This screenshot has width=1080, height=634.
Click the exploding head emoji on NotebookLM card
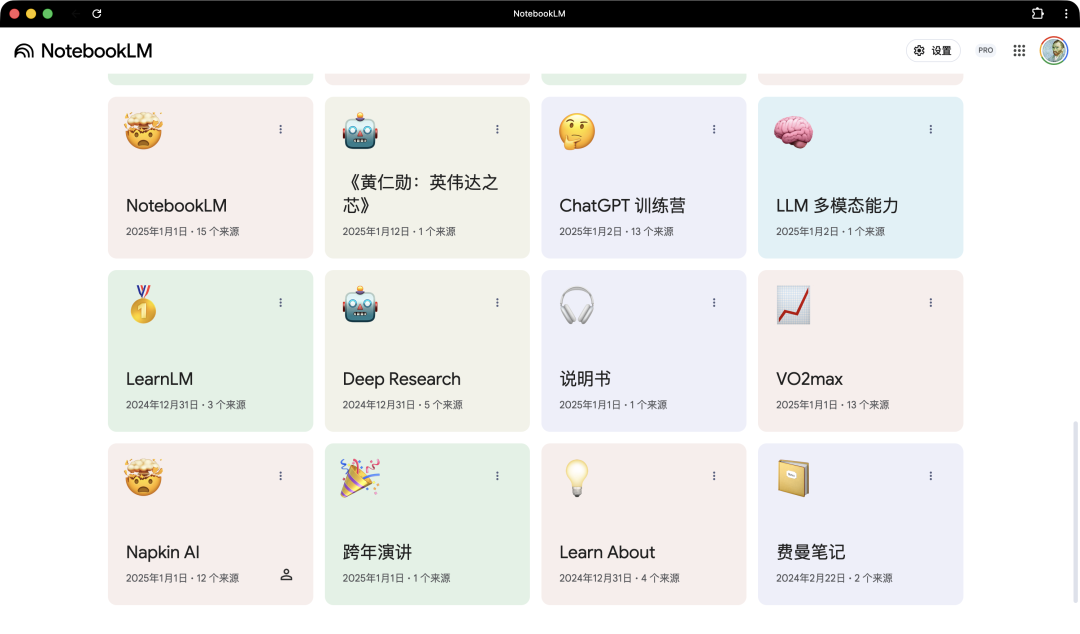coord(144,131)
